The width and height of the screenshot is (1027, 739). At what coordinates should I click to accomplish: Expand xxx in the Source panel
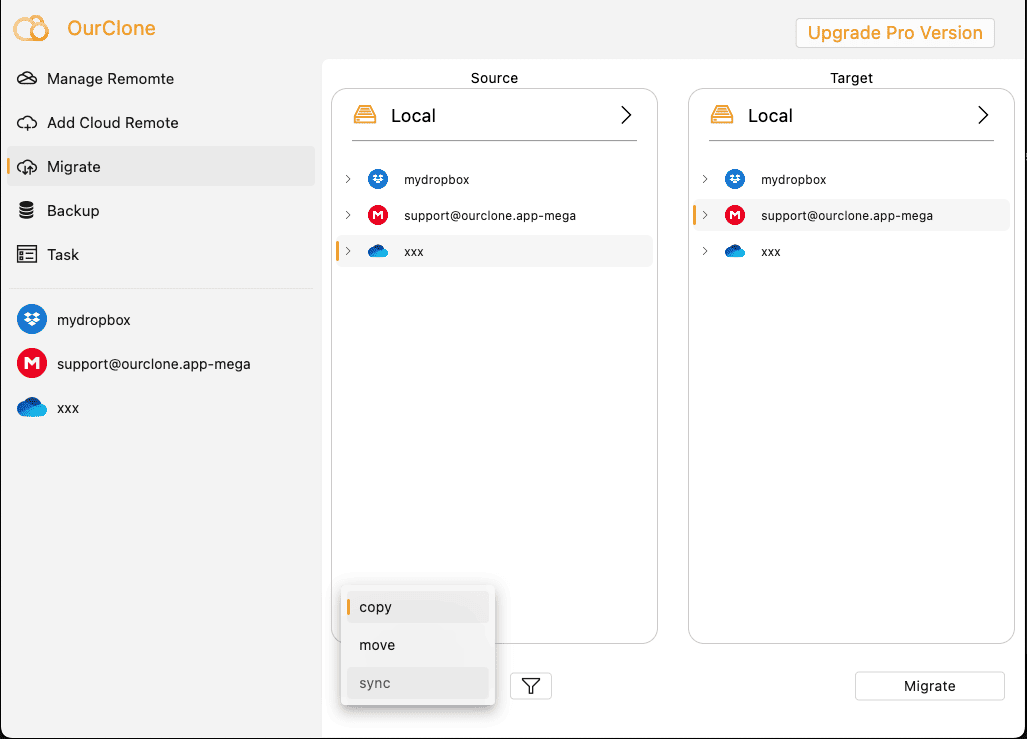(x=348, y=251)
